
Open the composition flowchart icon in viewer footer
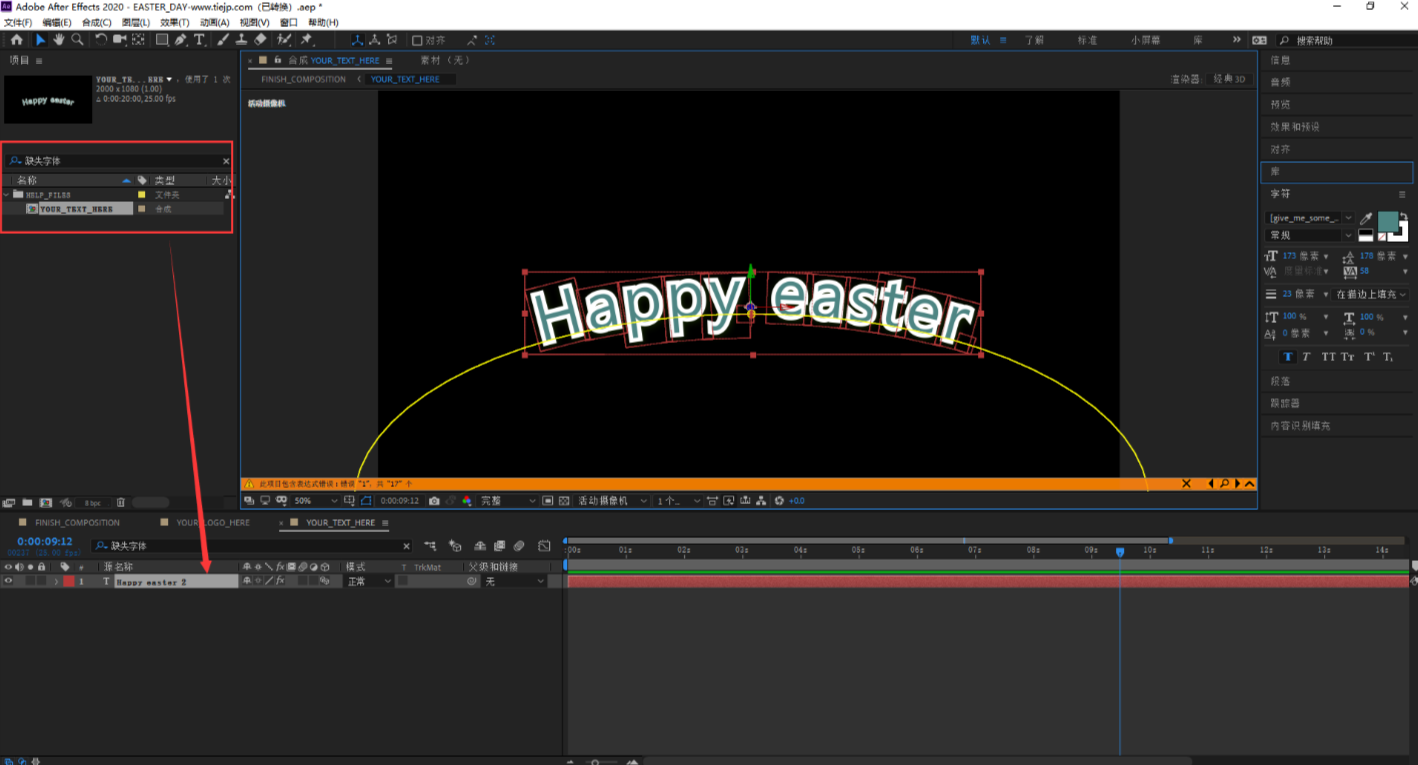click(761, 500)
